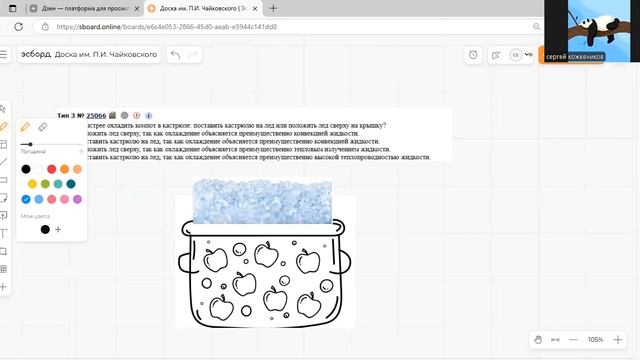Pick the olive green color swatch
Screen dimensions: 640x360
coord(45,184)
